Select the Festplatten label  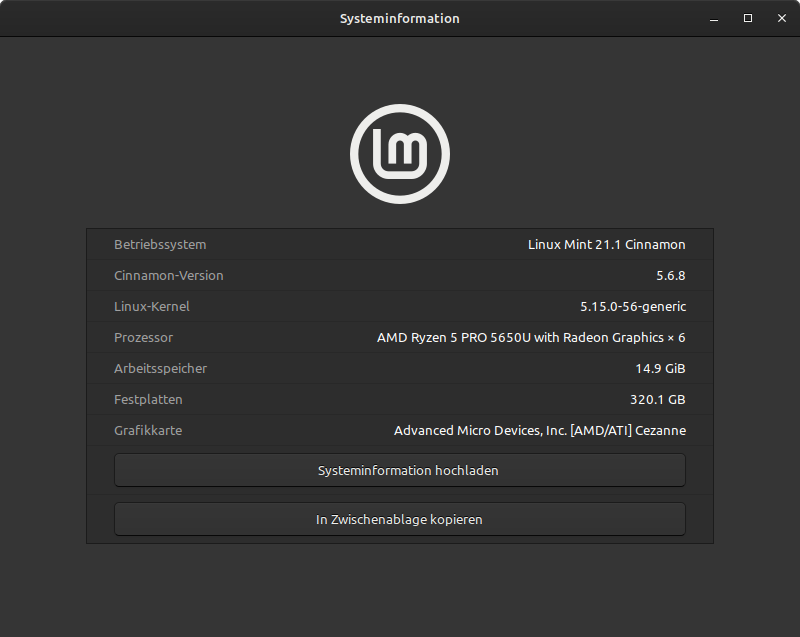coord(148,399)
